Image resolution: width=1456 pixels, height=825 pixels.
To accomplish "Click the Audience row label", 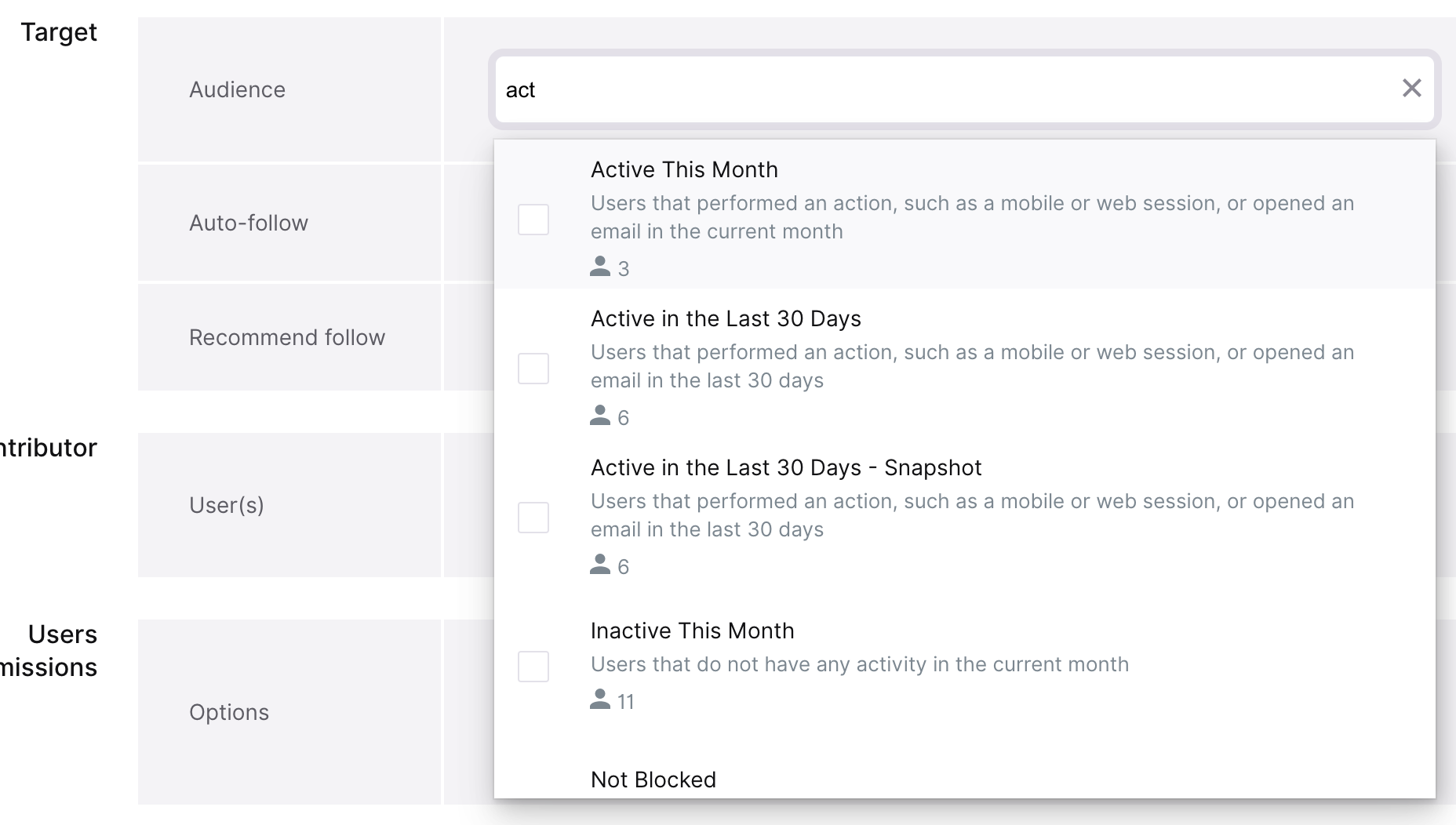I will [x=237, y=89].
